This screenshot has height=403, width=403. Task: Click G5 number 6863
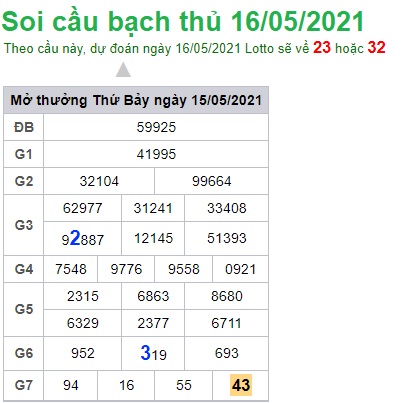[153, 296]
